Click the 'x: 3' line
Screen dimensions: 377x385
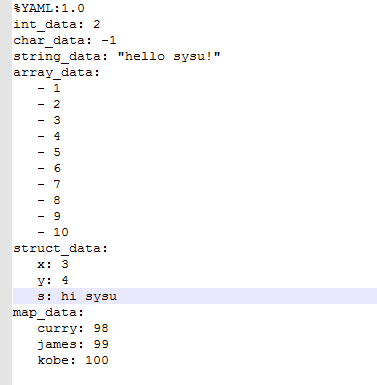(x=53, y=264)
